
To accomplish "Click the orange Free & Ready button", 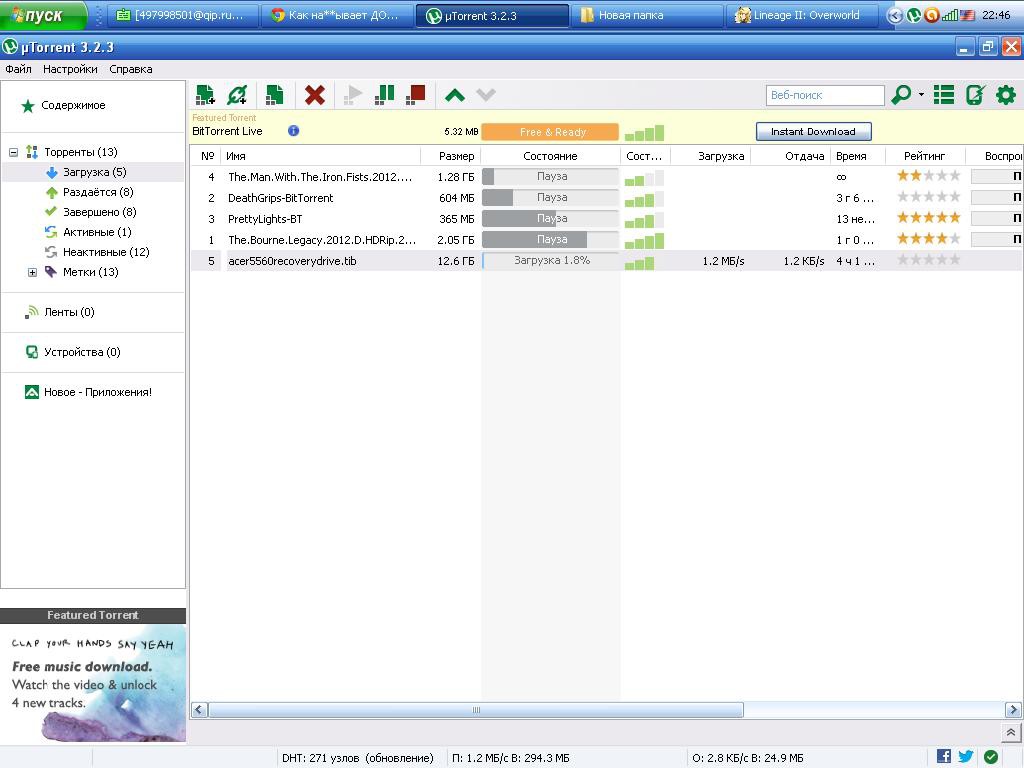I will [x=550, y=132].
